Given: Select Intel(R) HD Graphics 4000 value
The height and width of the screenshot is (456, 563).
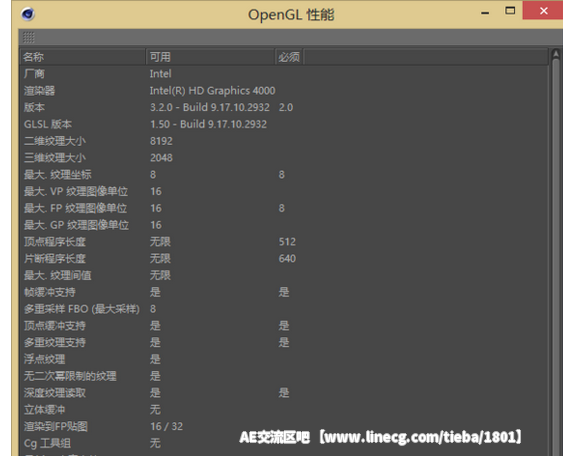Looking at the screenshot, I should pos(212,90).
